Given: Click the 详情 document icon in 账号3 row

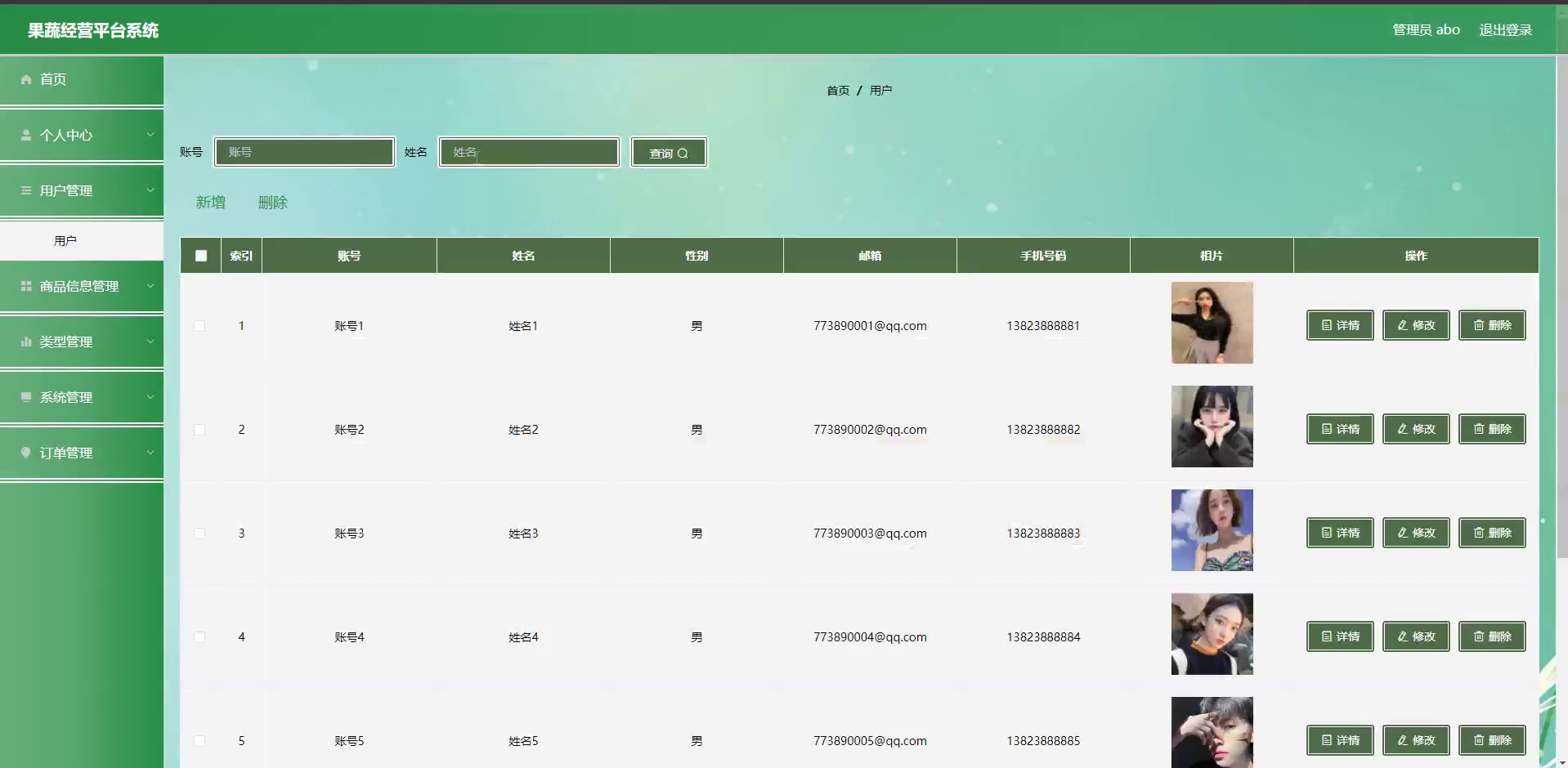Looking at the screenshot, I should click(1327, 533).
